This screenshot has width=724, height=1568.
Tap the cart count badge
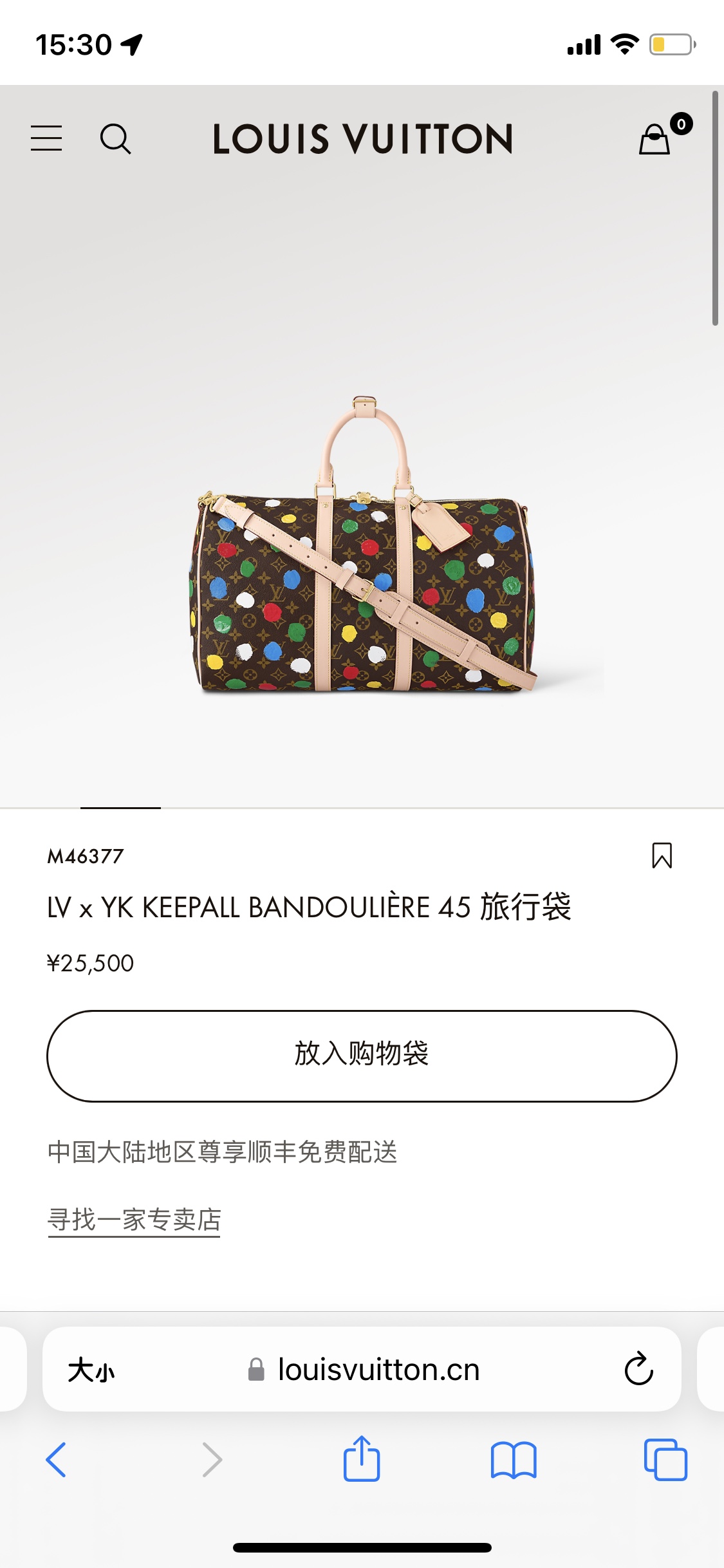point(681,124)
